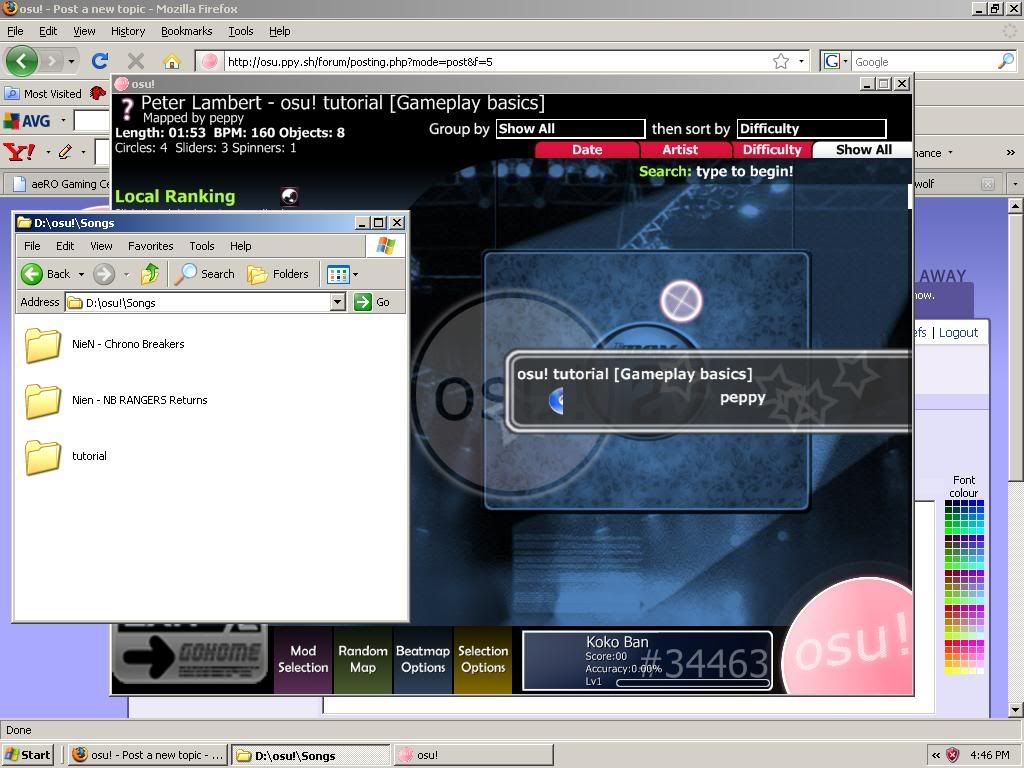Open the sort by Difficulty dropdown
The width and height of the screenshot is (1024, 768).
811,129
